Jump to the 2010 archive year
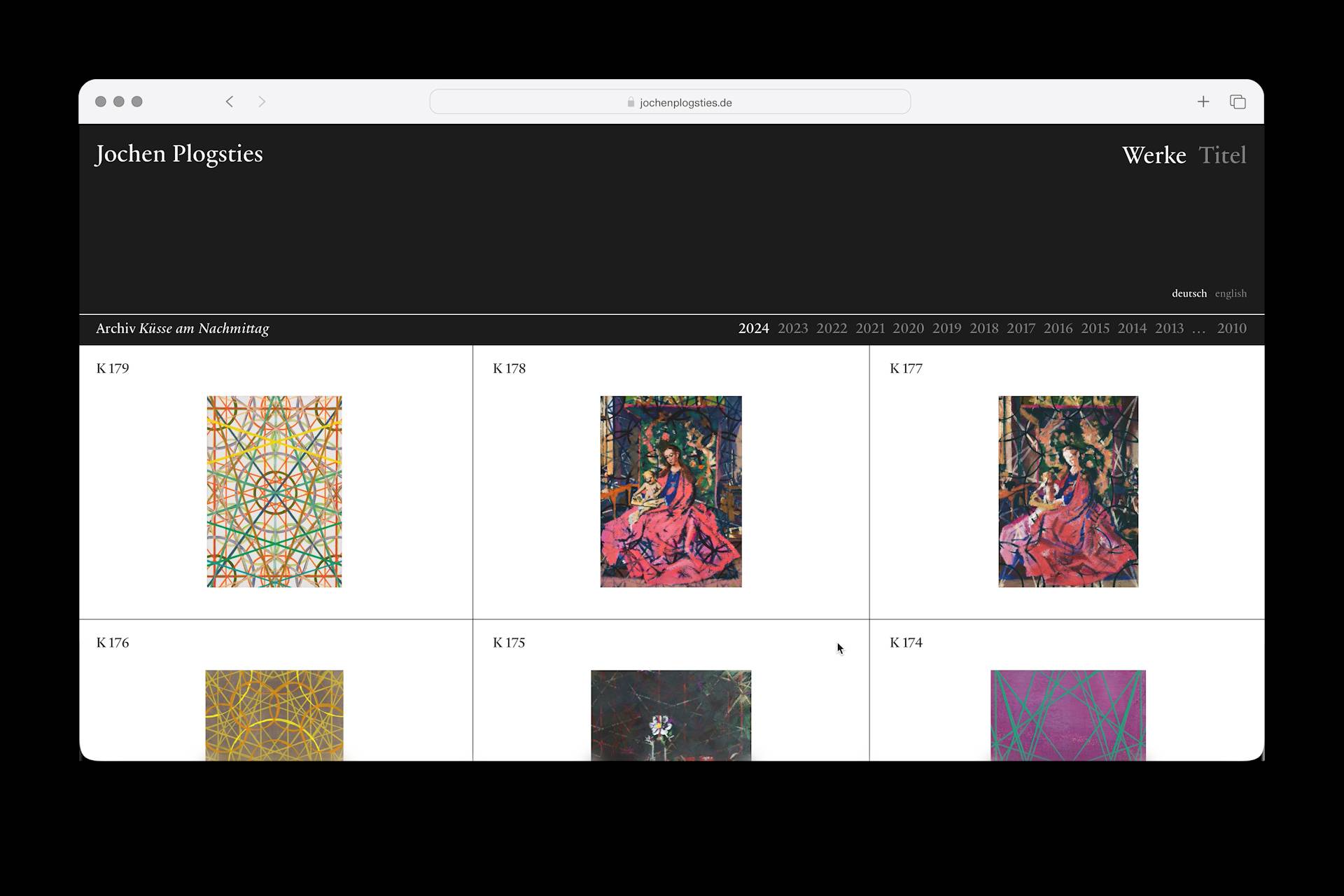1344x896 pixels. (1231, 328)
